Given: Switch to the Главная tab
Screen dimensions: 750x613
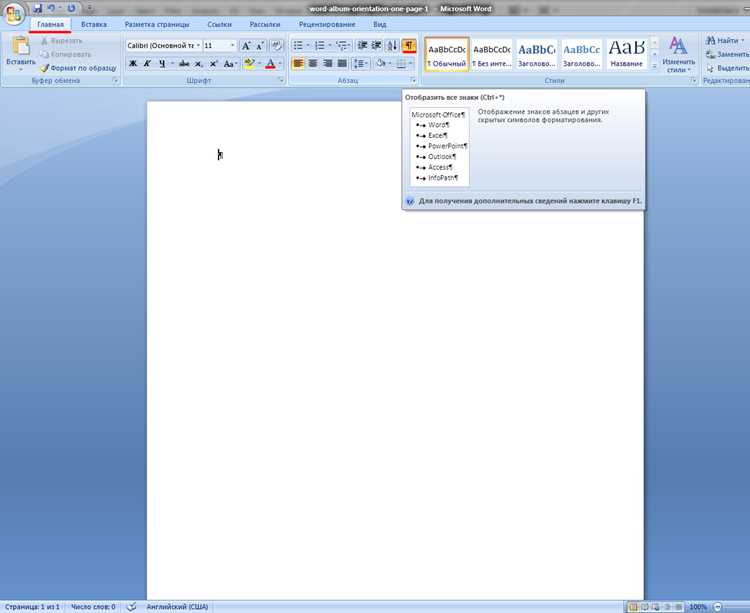Looking at the screenshot, I should (50, 24).
